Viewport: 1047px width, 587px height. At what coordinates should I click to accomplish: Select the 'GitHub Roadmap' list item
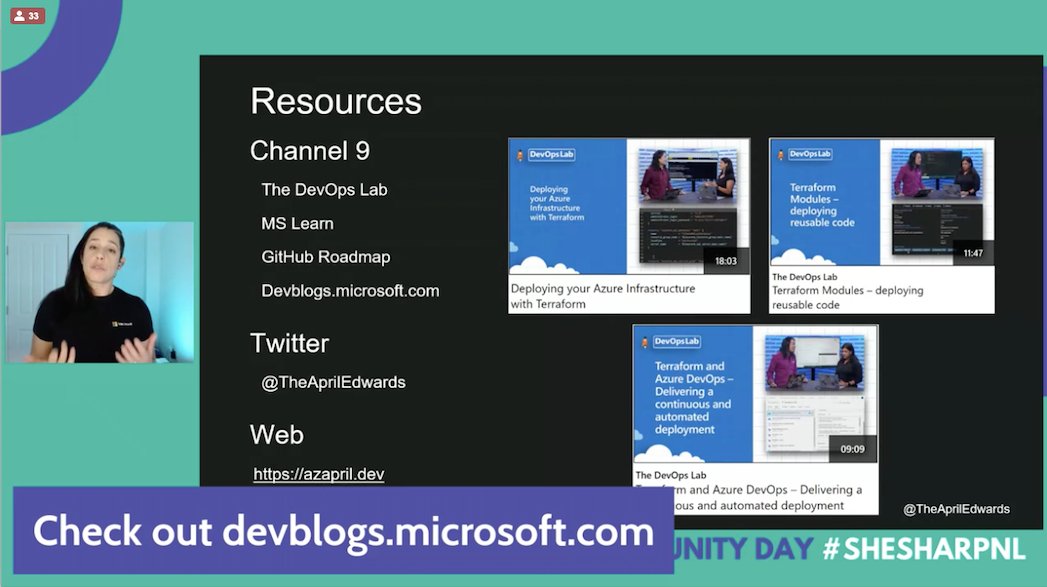pos(326,257)
